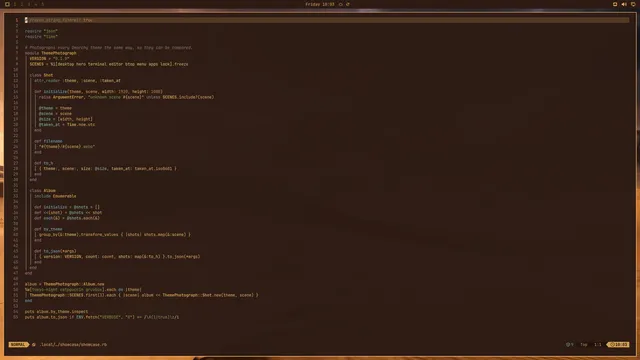The width and height of the screenshot is (640, 360).
Task: Click the VERSION constant line
Action: click(x=49, y=59)
